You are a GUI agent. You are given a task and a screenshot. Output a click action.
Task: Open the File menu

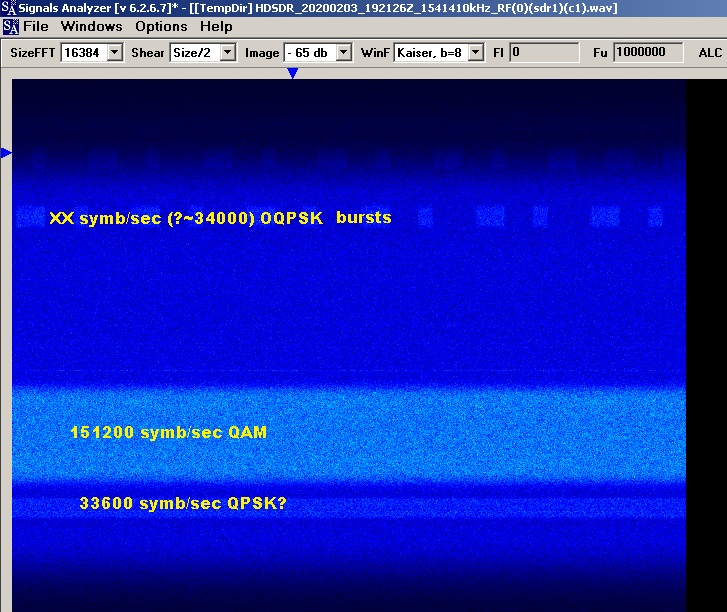click(x=36, y=26)
